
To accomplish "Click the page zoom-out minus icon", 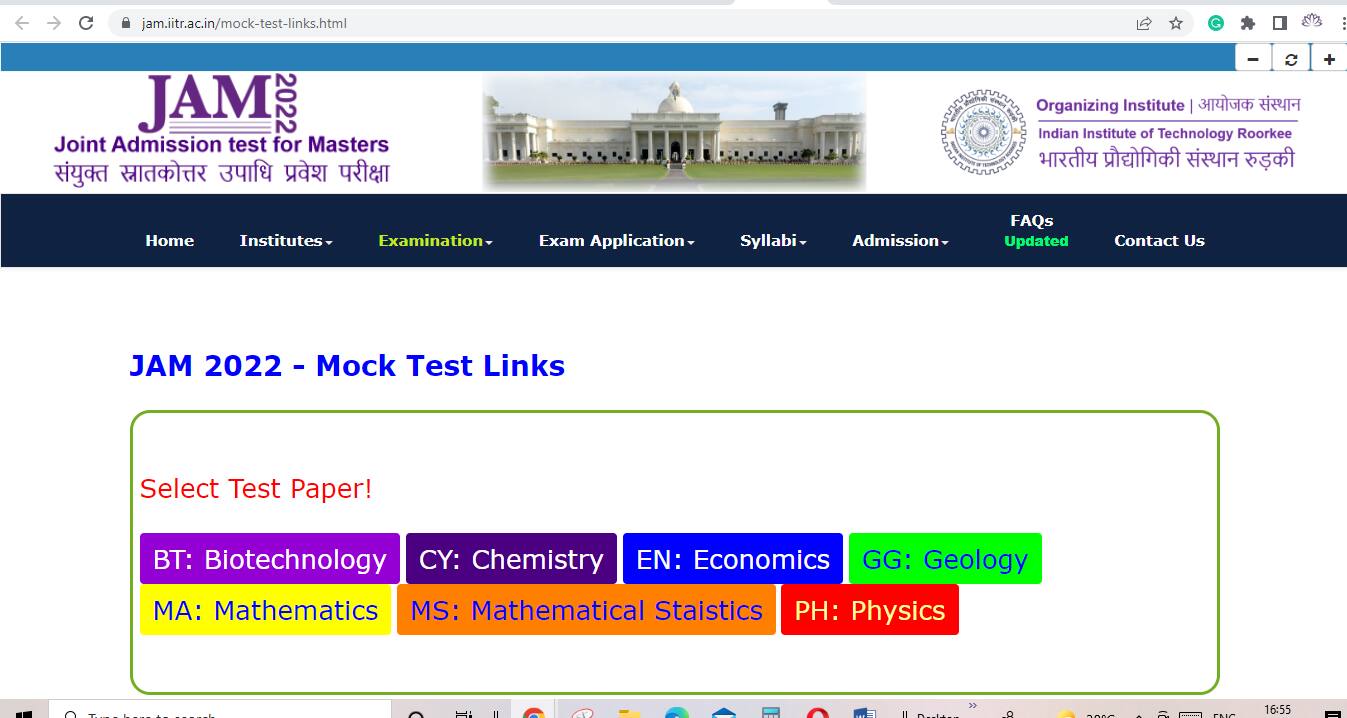I will 1253,57.
